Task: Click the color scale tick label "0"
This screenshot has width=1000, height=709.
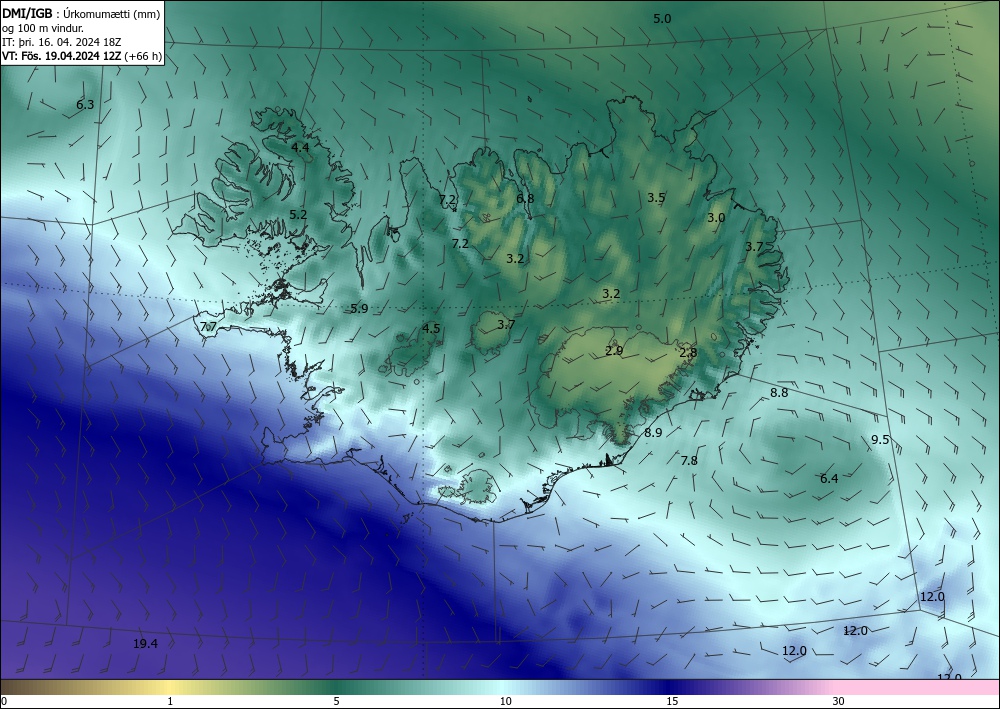Action: pyautogui.click(x=4, y=701)
